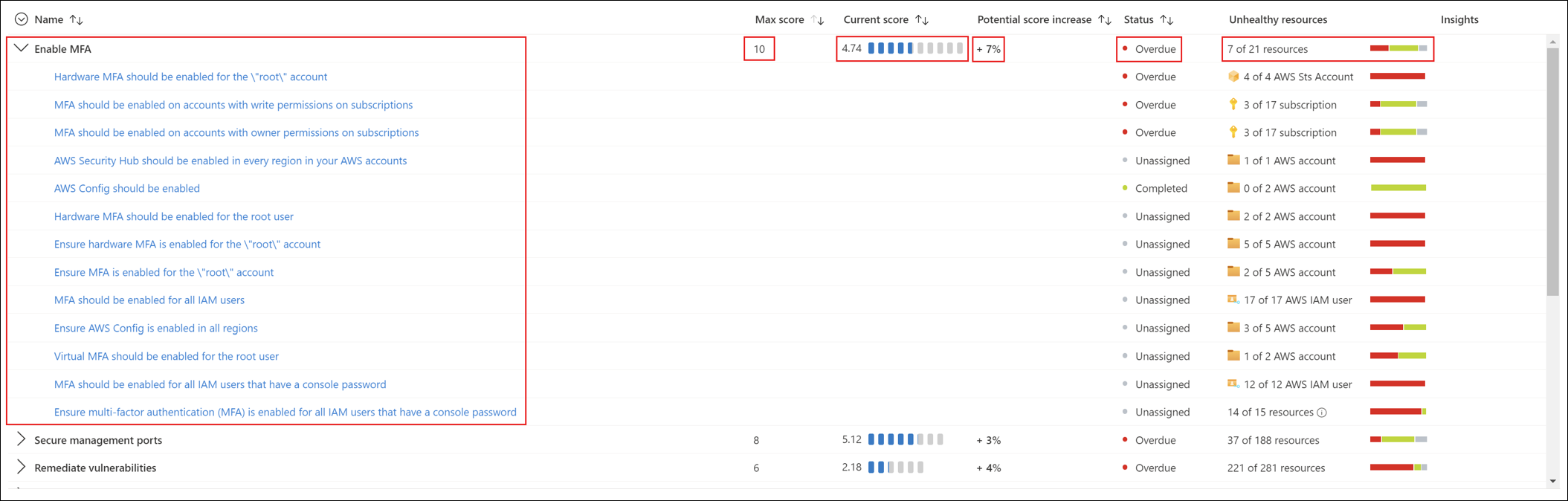1568x501 pixels.
Task: Select the Insights column header
Action: pos(1459,19)
